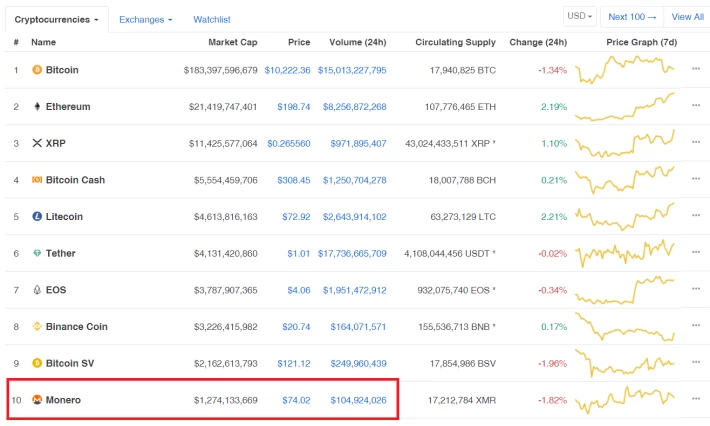Click Ethereum price $198.74
Image resolution: width=710 pixels, height=426 pixels.
[x=294, y=107]
